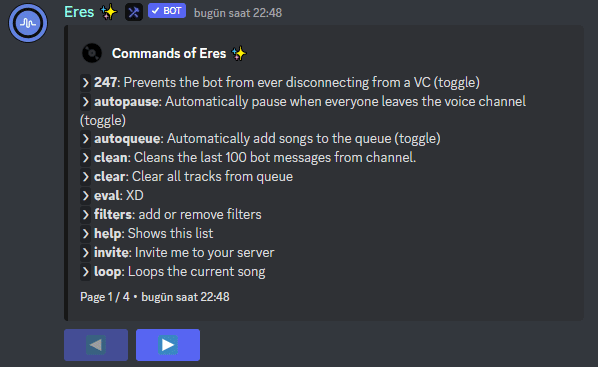The height and width of the screenshot is (367, 598).
Task: Go to next help page arrow button
Action: pos(168,345)
